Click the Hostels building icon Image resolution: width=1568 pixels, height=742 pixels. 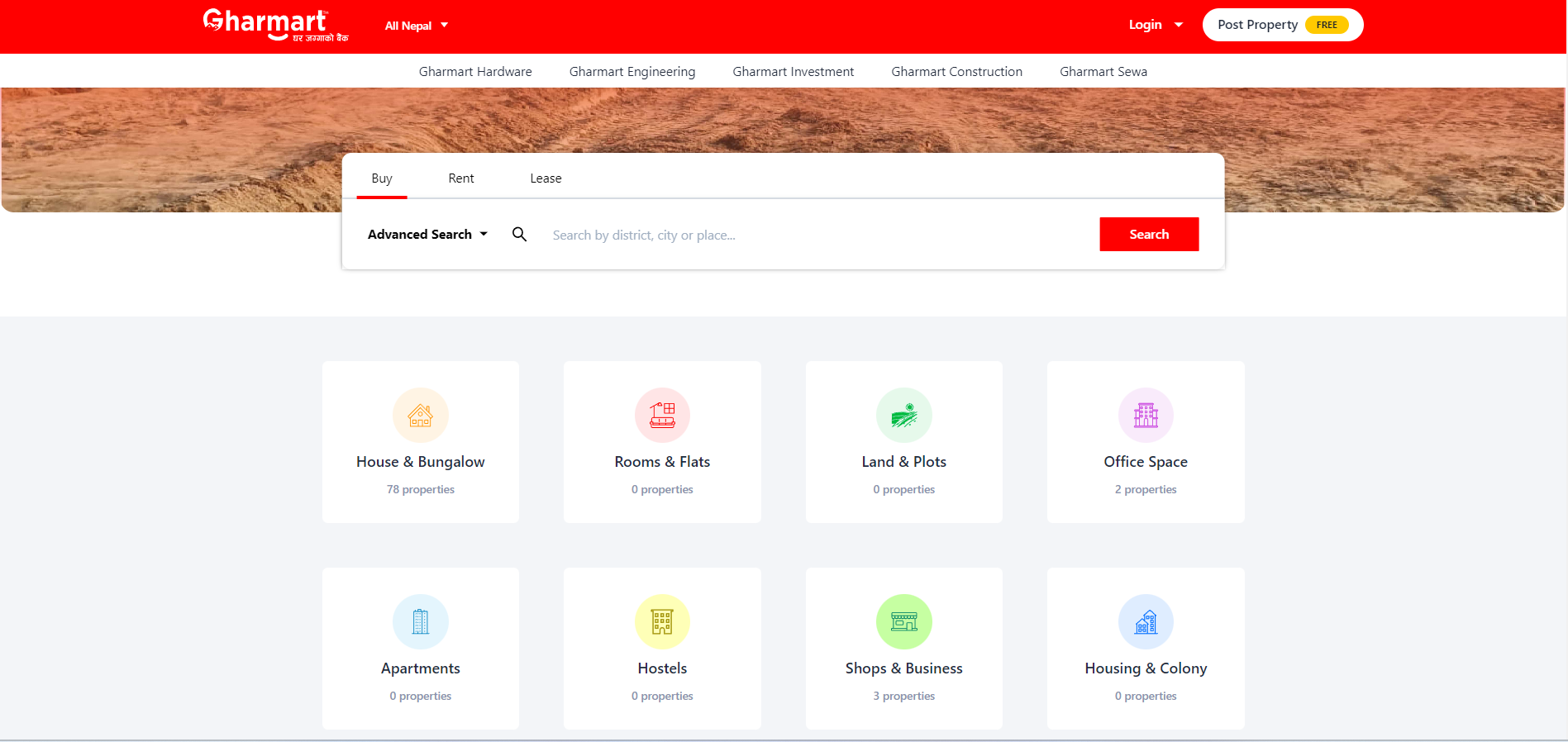662,621
